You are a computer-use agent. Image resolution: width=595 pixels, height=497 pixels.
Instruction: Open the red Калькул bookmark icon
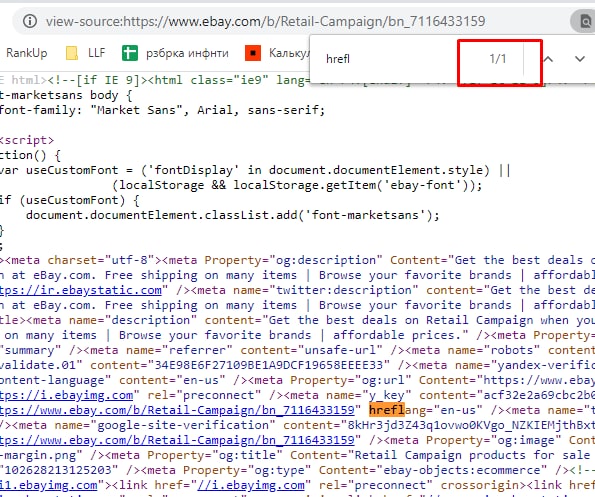(x=253, y=53)
